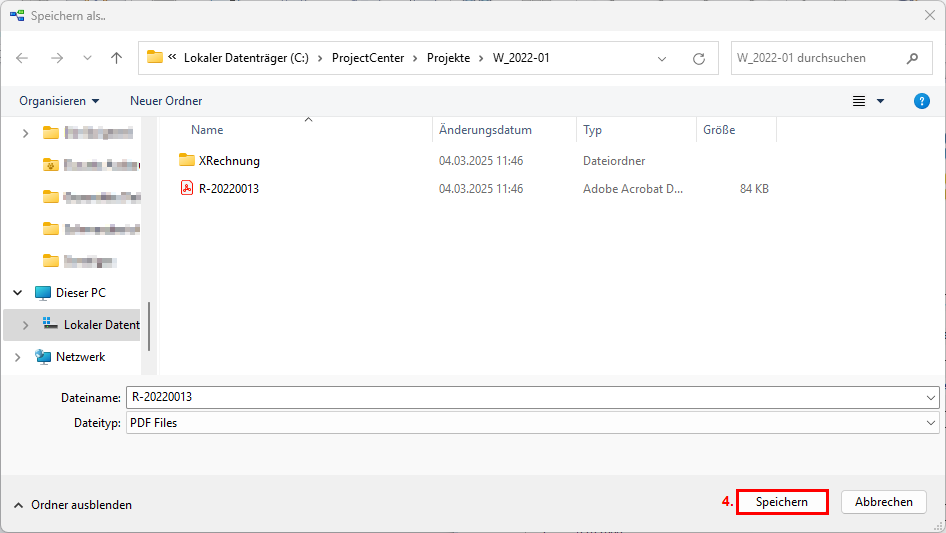Viewport: 946px width, 533px height.
Task: Expand the address bar path dropdown
Action: point(662,58)
